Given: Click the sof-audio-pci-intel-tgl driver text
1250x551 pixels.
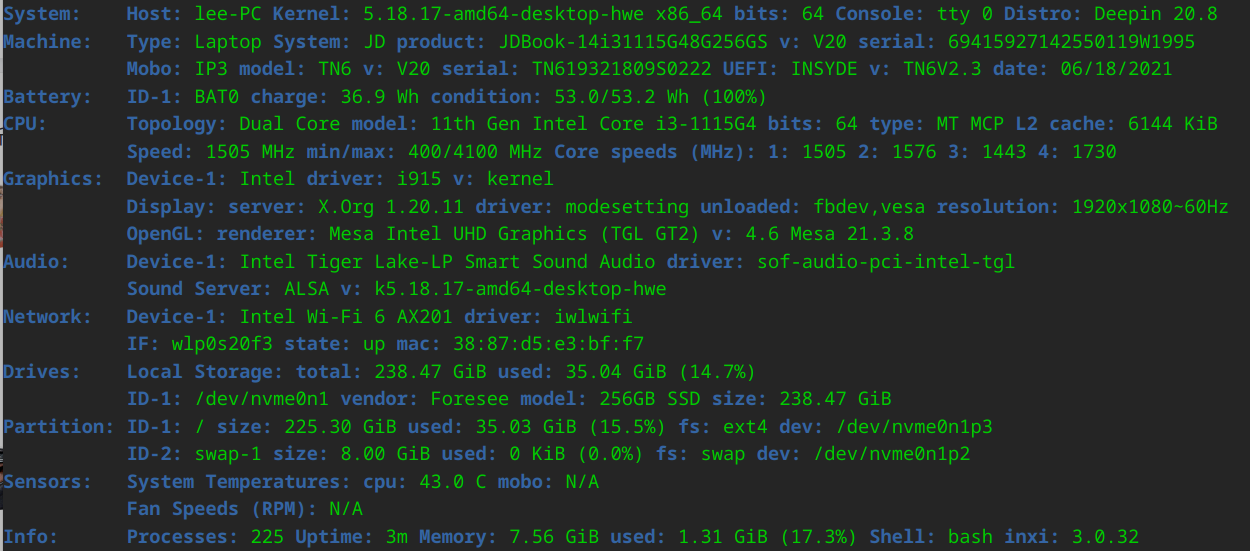Looking at the screenshot, I should (886, 262).
